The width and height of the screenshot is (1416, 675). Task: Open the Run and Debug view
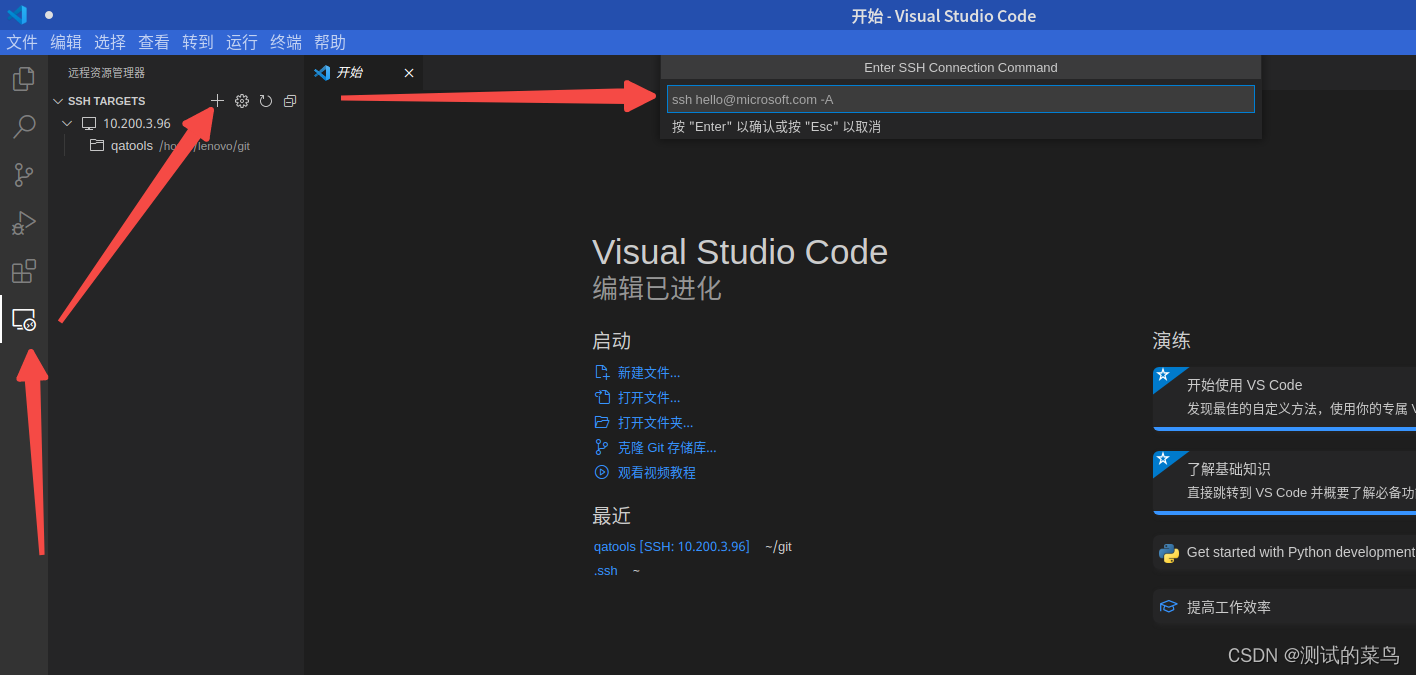click(x=23, y=223)
